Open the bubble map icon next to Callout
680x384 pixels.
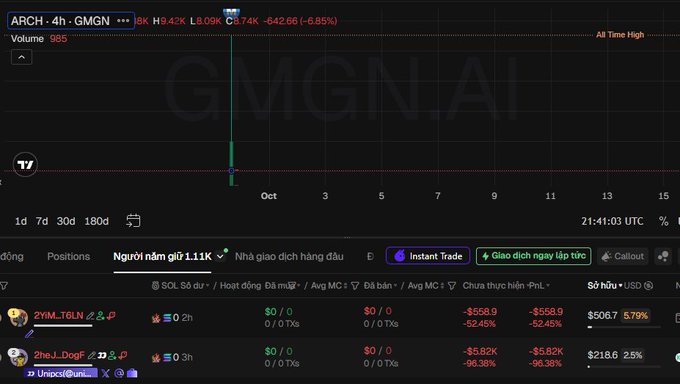tap(663, 256)
